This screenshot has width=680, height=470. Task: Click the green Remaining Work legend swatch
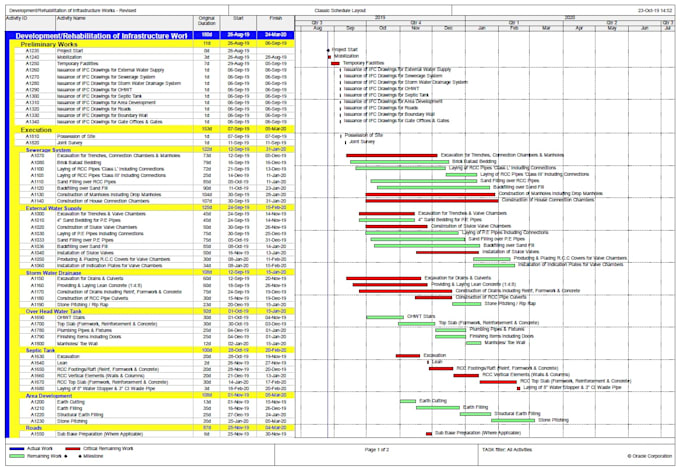click(x=17, y=456)
